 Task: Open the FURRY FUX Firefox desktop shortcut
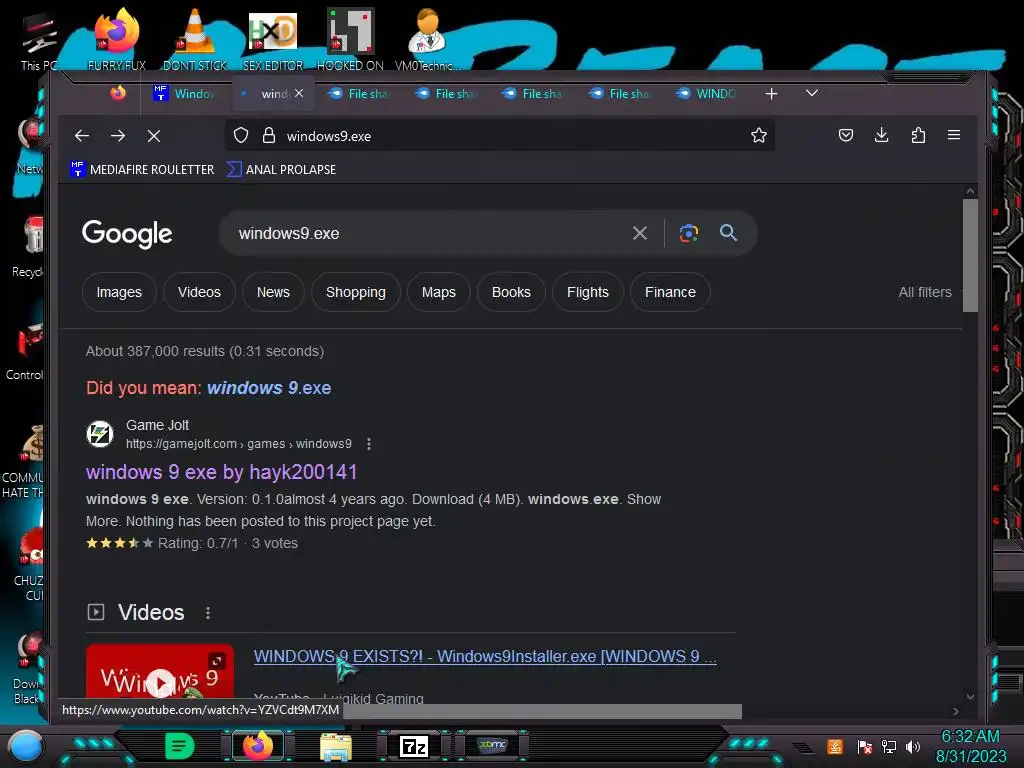tap(117, 39)
